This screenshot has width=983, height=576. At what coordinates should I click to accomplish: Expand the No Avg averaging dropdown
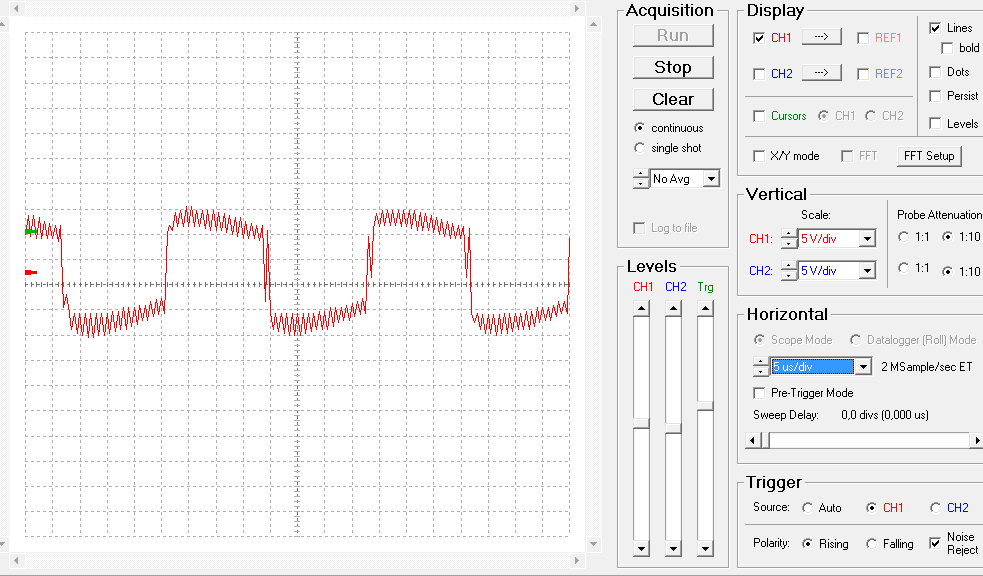pyautogui.click(x=711, y=179)
